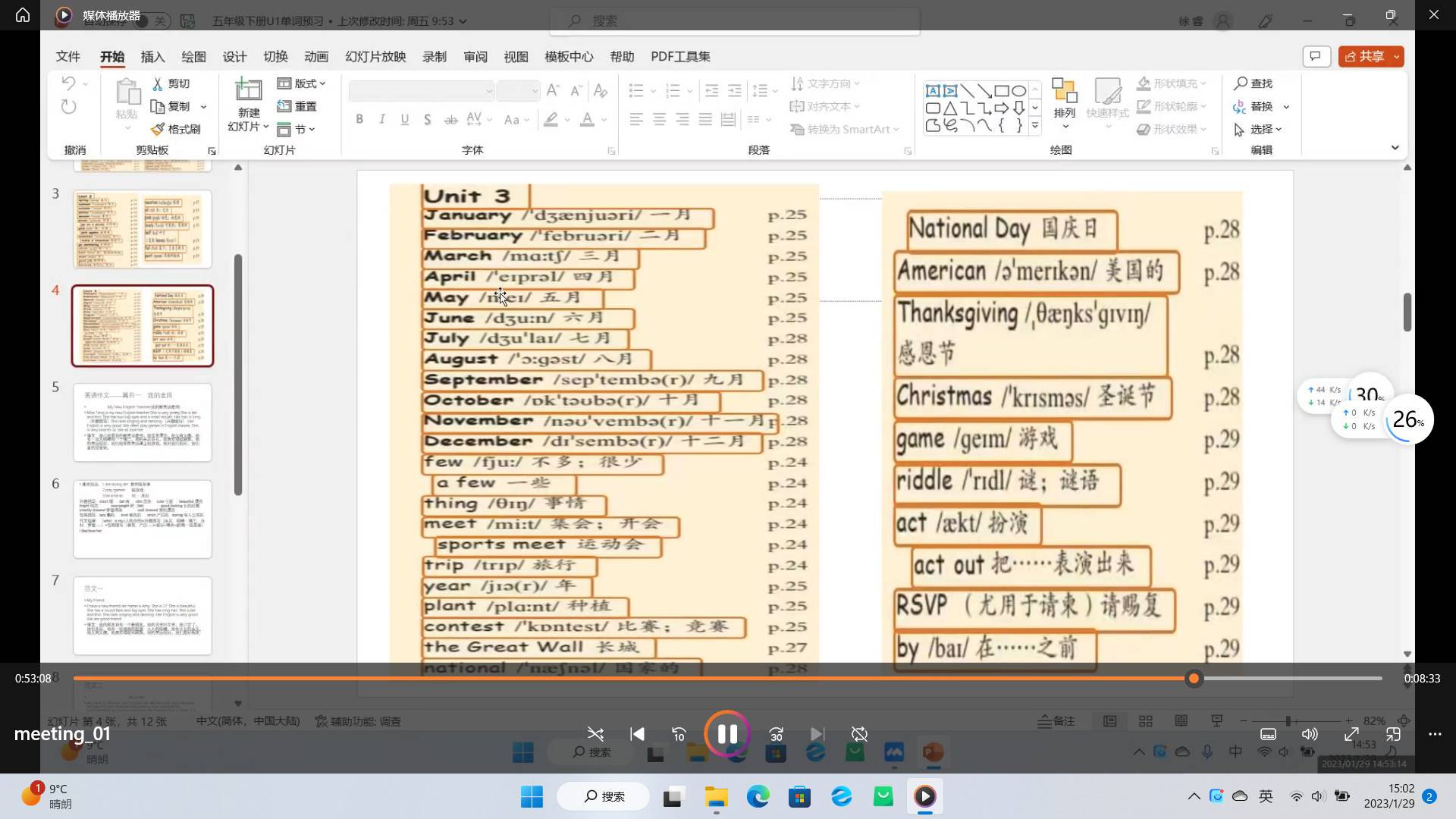The width and height of the screenshot is (1456, 819).
Task: Click the 粘贴 (Paste) clipboard icon
Action: 127,91
